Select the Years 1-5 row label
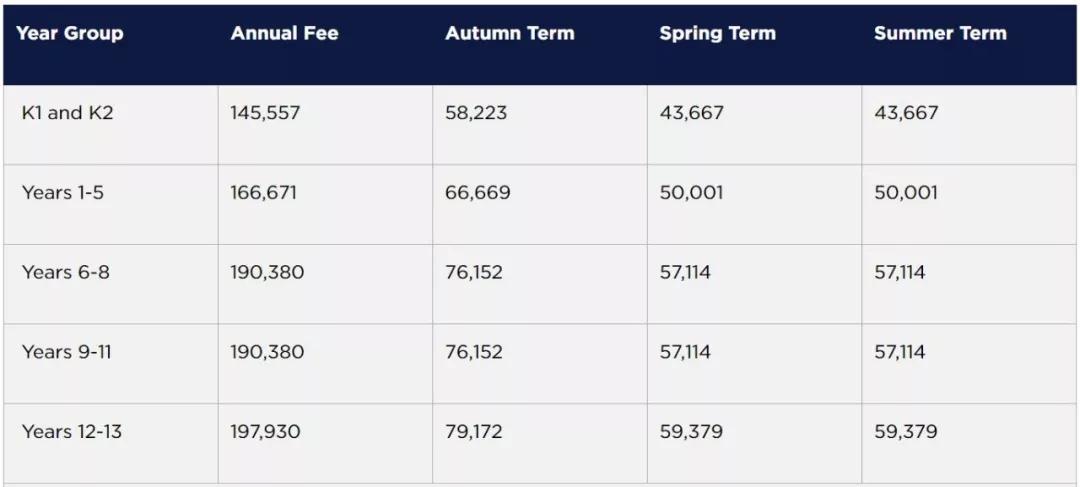1080x487 pixels. 63,192
